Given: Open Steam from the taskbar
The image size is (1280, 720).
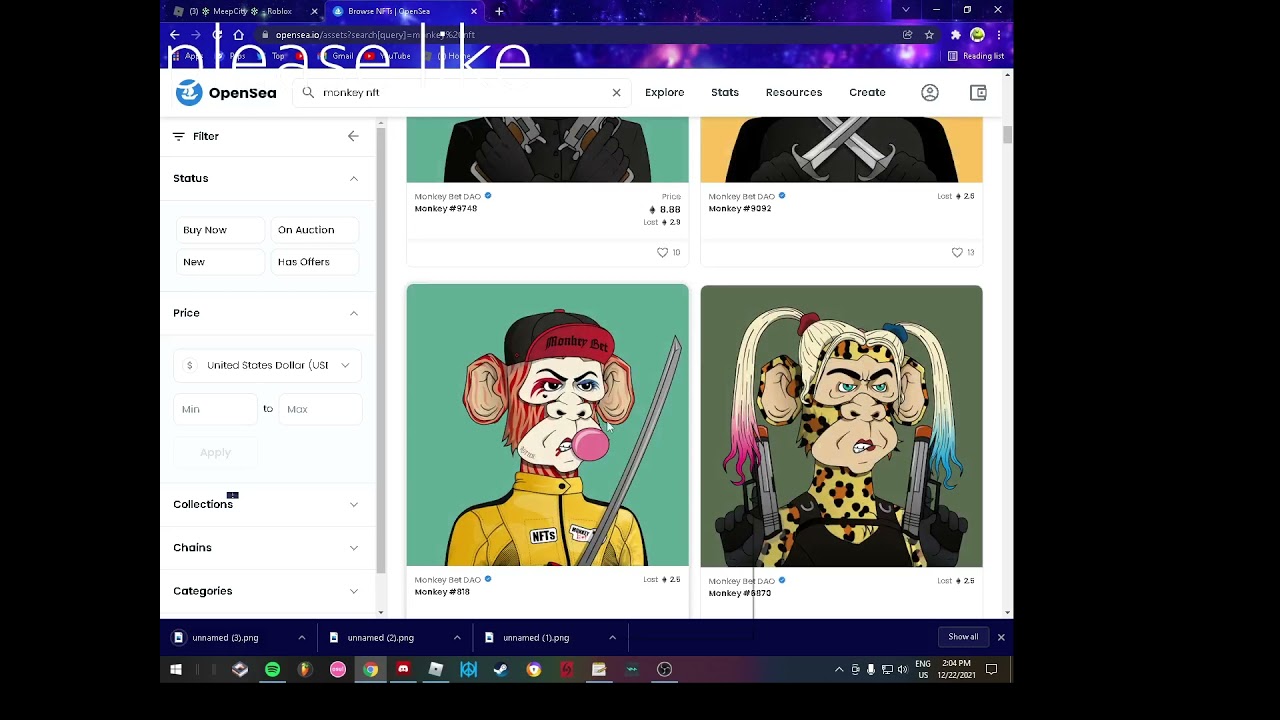Looking at the screenshot, I should coord(501,669).
